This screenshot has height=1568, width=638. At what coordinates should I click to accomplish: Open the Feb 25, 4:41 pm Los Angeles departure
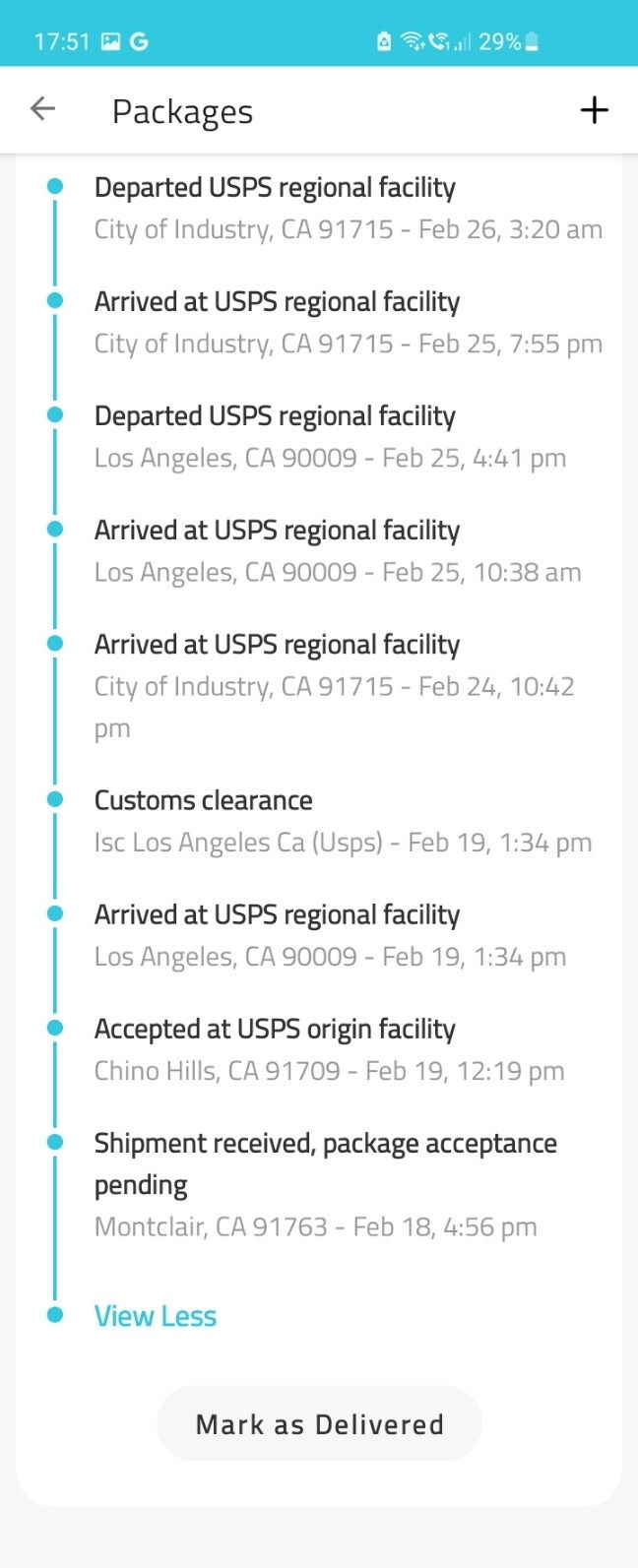coord(331,437)
